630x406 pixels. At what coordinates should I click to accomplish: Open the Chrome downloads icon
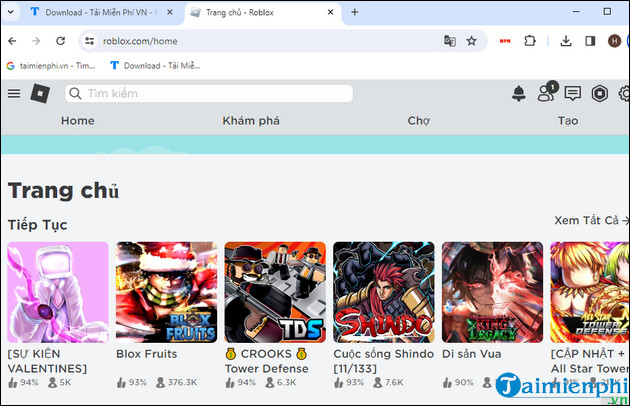566,41
